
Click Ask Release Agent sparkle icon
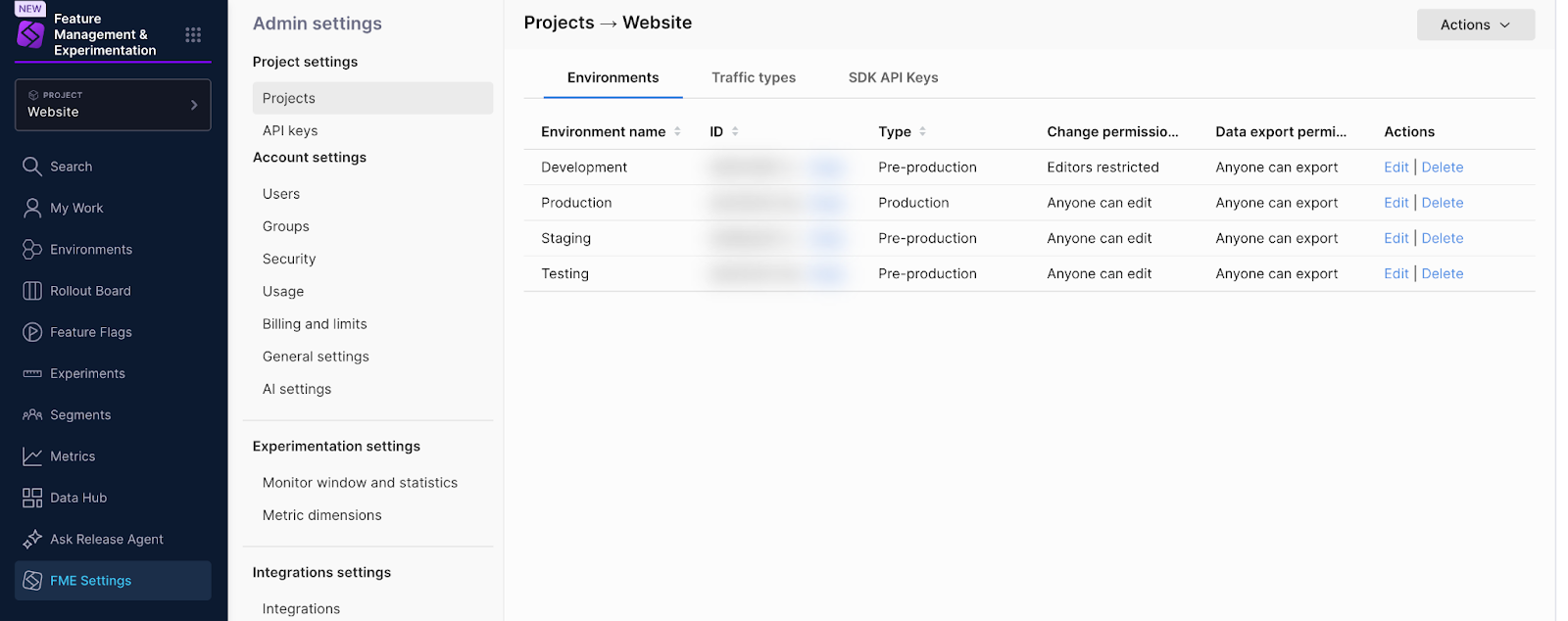(x=32, y=539)
